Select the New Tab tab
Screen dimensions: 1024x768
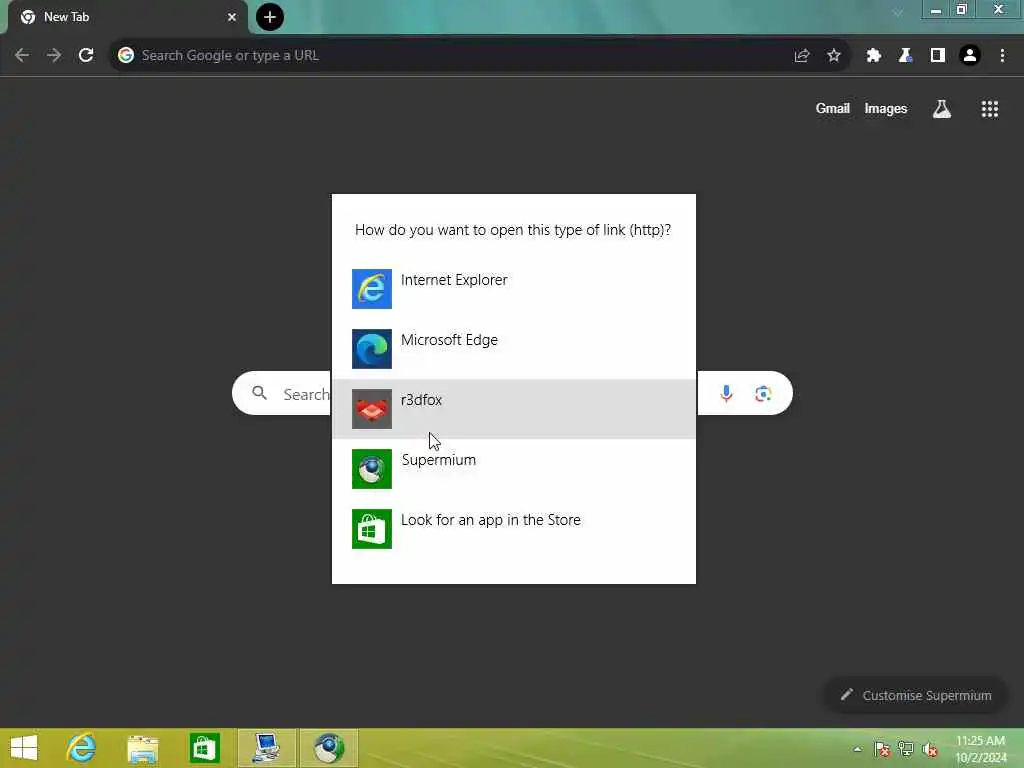[x=127, y=17]
